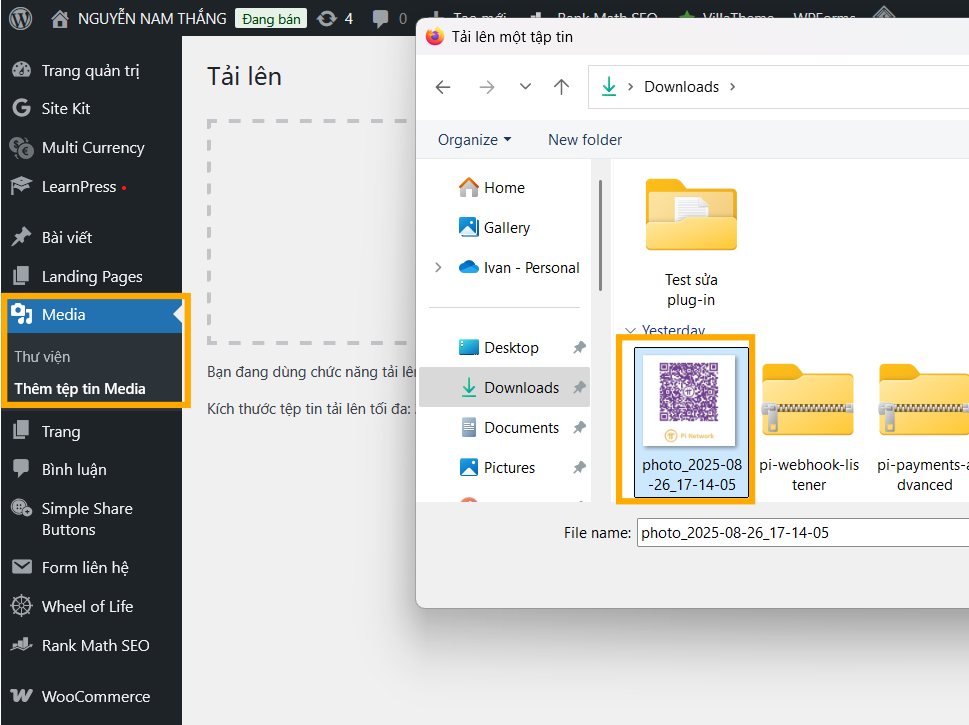The height and width of the screenshot is (725, 969).
Task: Open Form liên hệ menu
Action: (91, 567)
